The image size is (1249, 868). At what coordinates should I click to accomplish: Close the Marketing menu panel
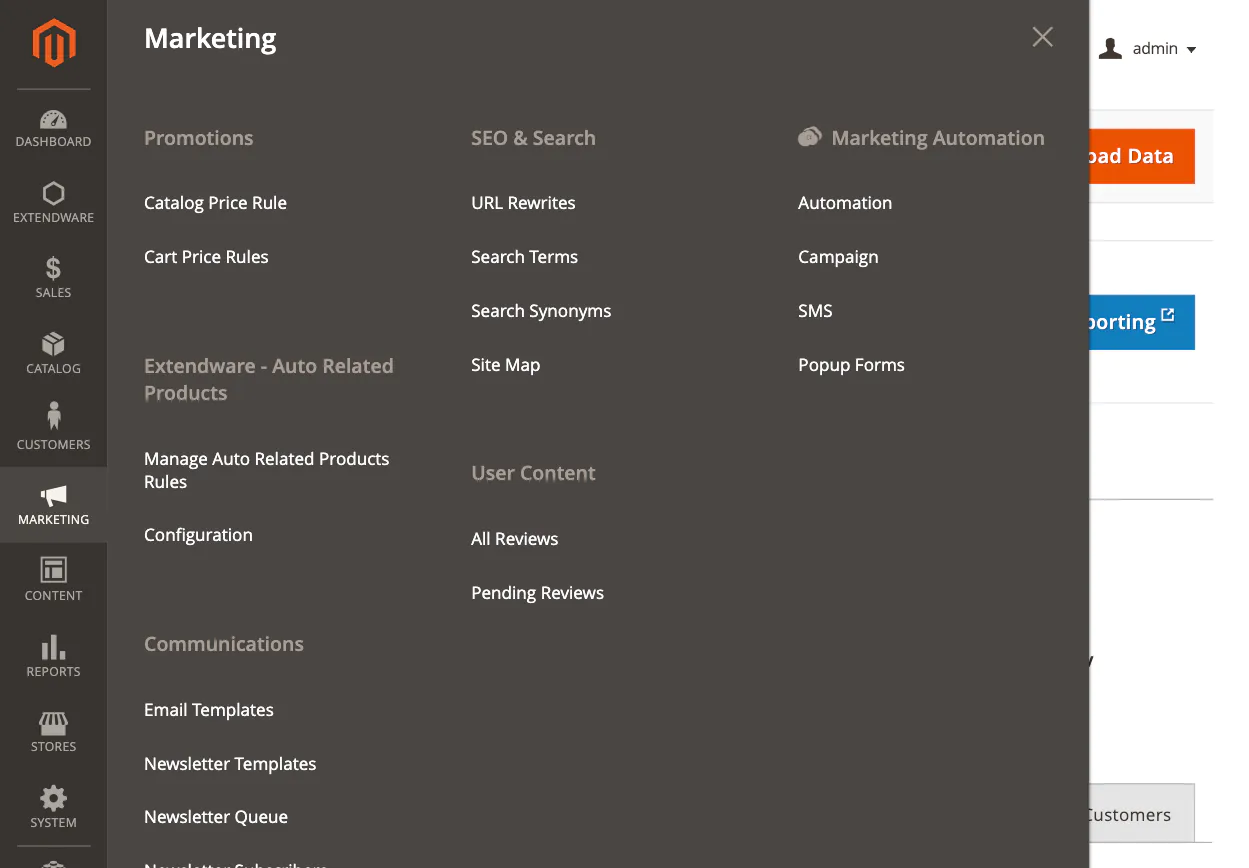[1042, 37]
